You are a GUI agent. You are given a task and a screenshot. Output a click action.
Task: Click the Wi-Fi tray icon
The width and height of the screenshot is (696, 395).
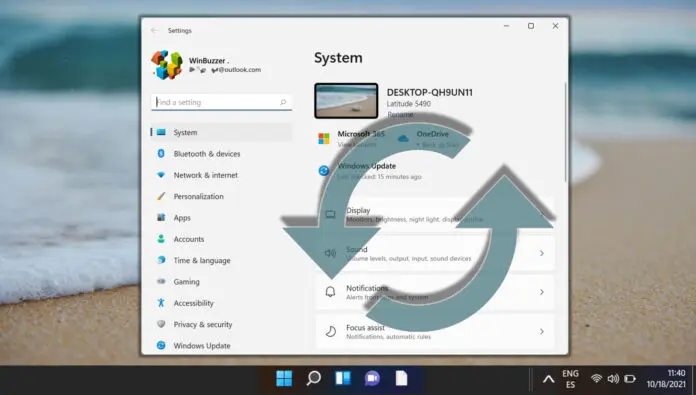596,379
